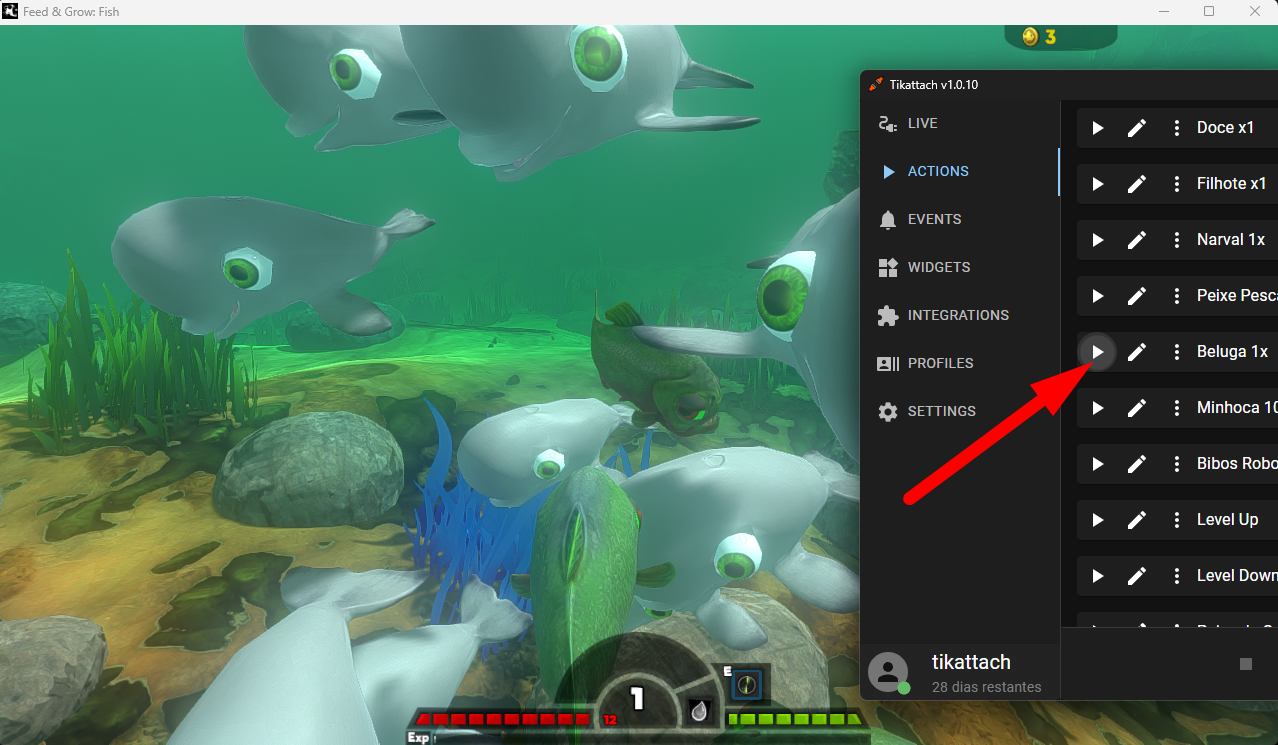Open more options for Filhote x1
This screenshot has height=745, width=1278.
click(x=1177, y=184)
